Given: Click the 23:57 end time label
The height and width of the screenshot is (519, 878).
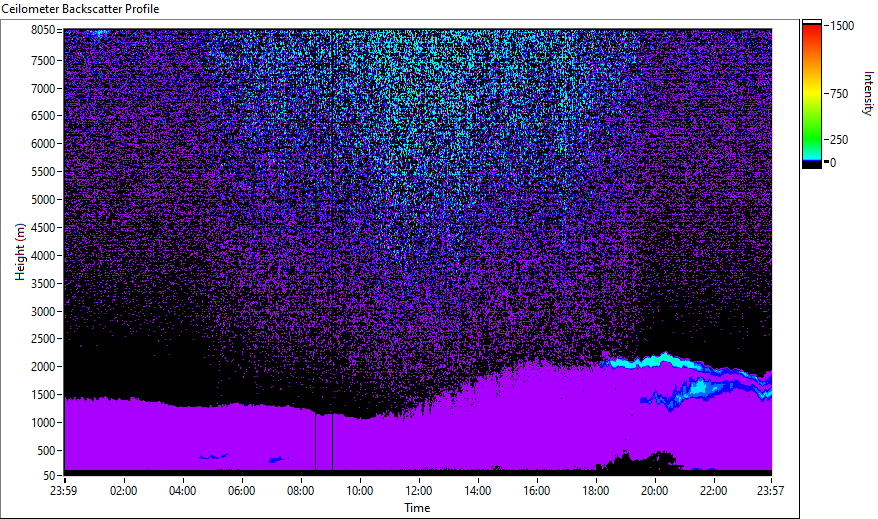Looking at the screenshot, I should (x=770, y=491).
